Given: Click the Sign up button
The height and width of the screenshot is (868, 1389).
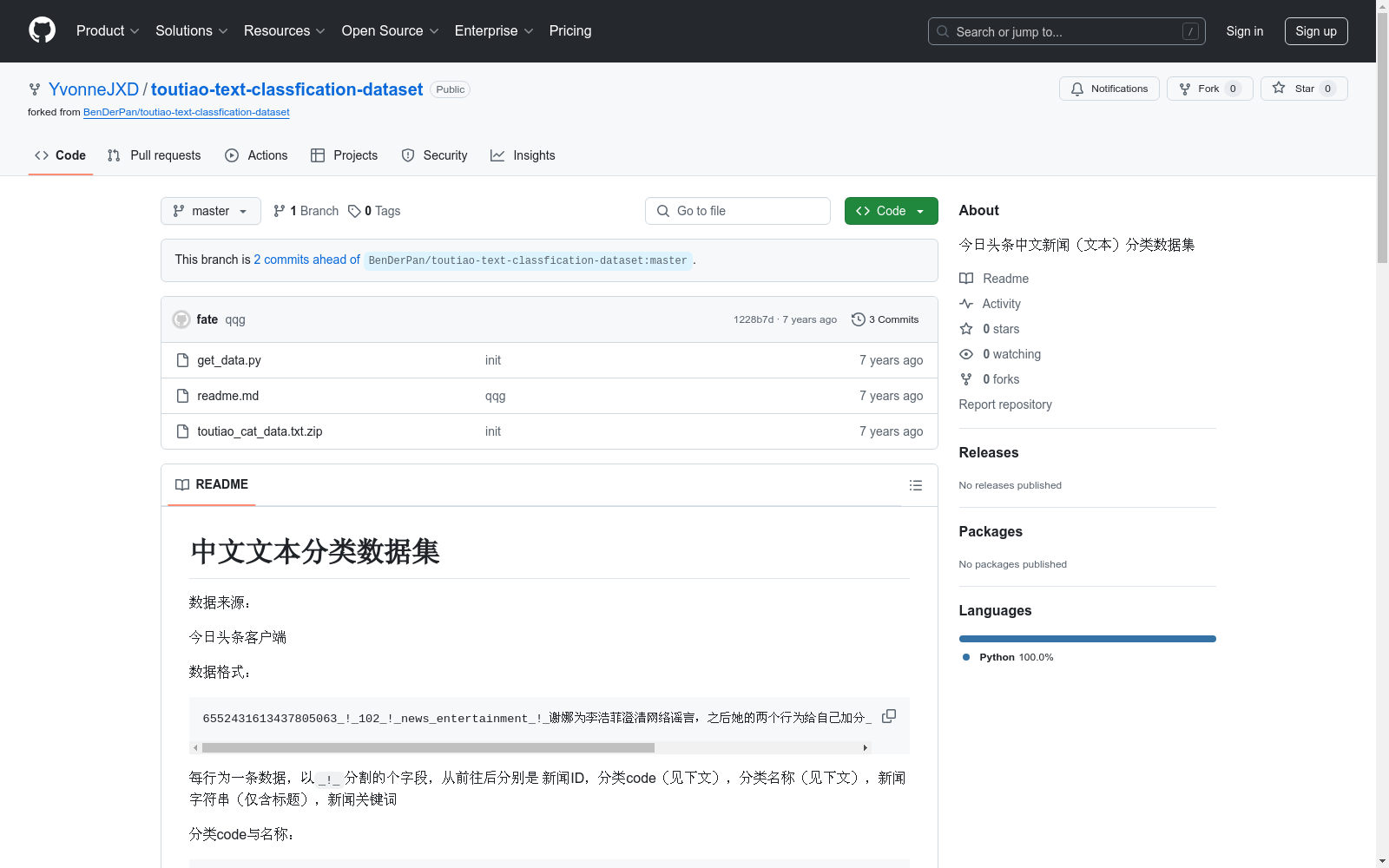Looking at the screenshot, I should (x=1316, y=31).
